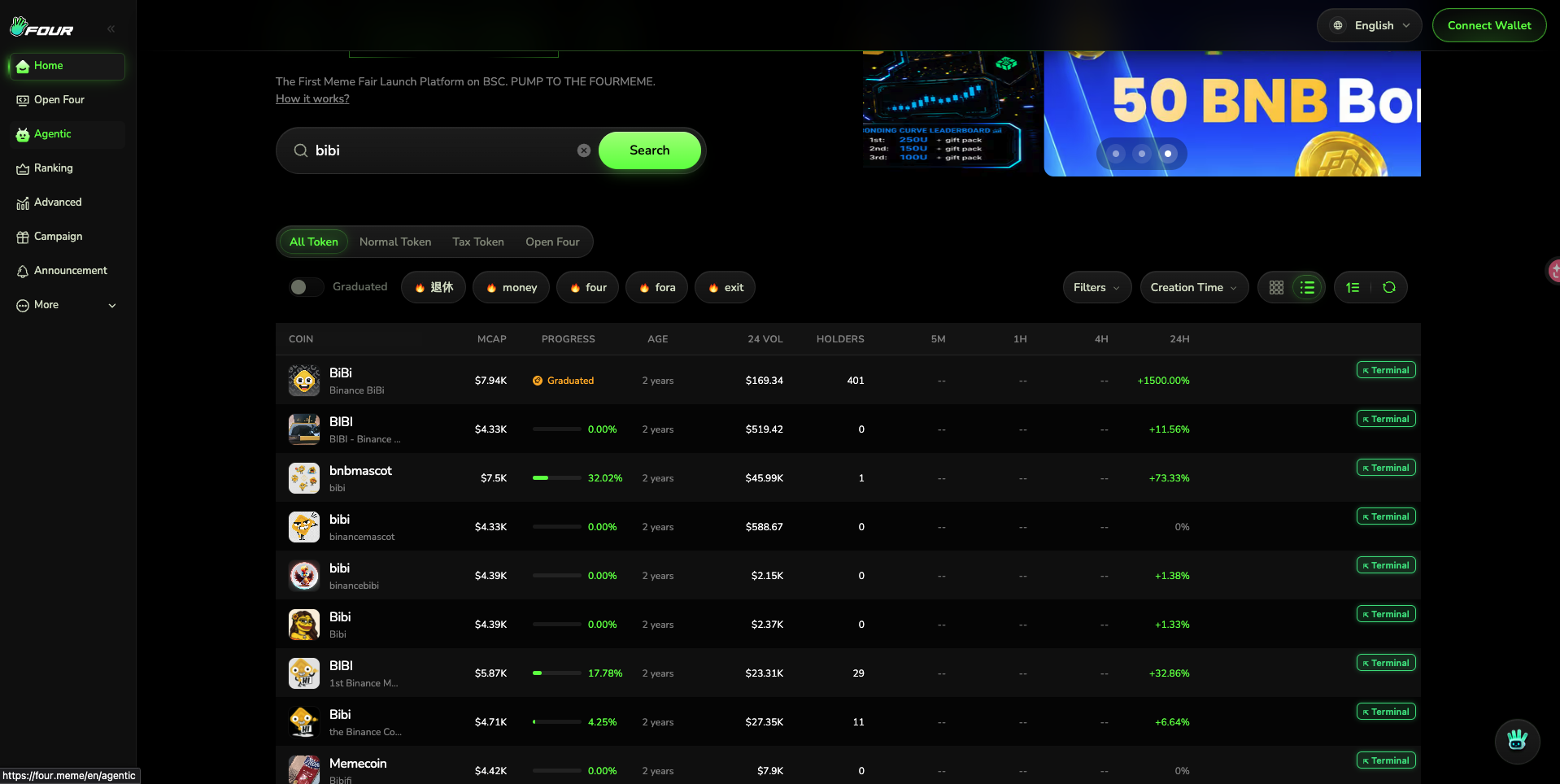Click the Bibi Bibi token avatar
The height and width of the screenshot is (784, 1560).
pos(304,625)
